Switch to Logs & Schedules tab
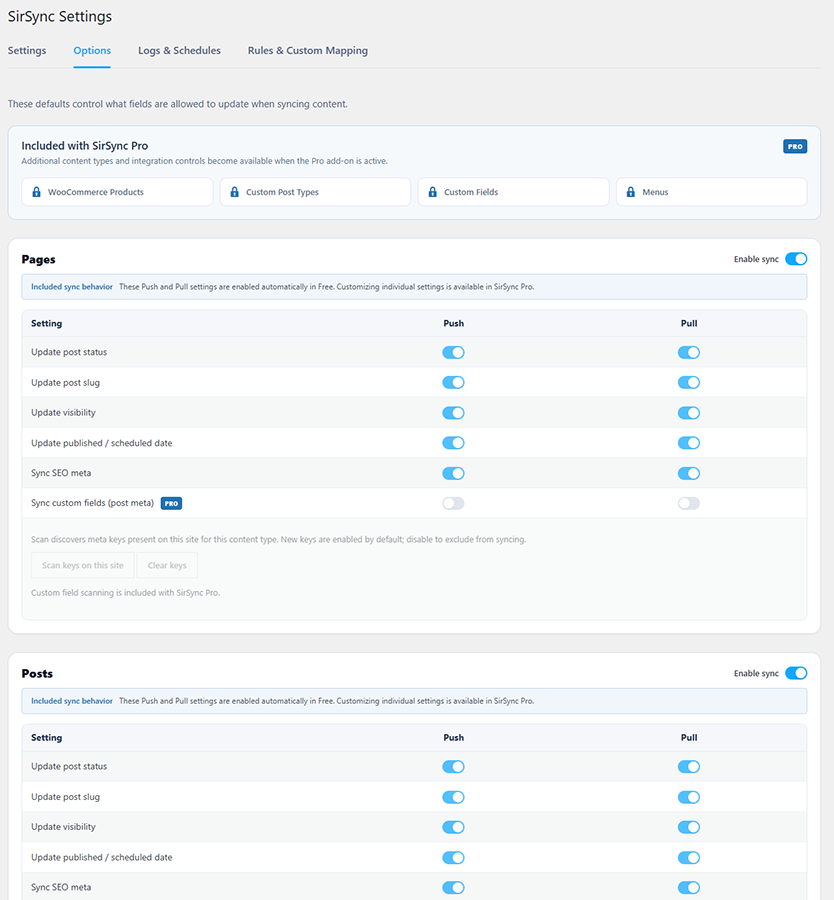Image resolution: width=834 pixels, height=900 pixels. click(x=179, y=51)
